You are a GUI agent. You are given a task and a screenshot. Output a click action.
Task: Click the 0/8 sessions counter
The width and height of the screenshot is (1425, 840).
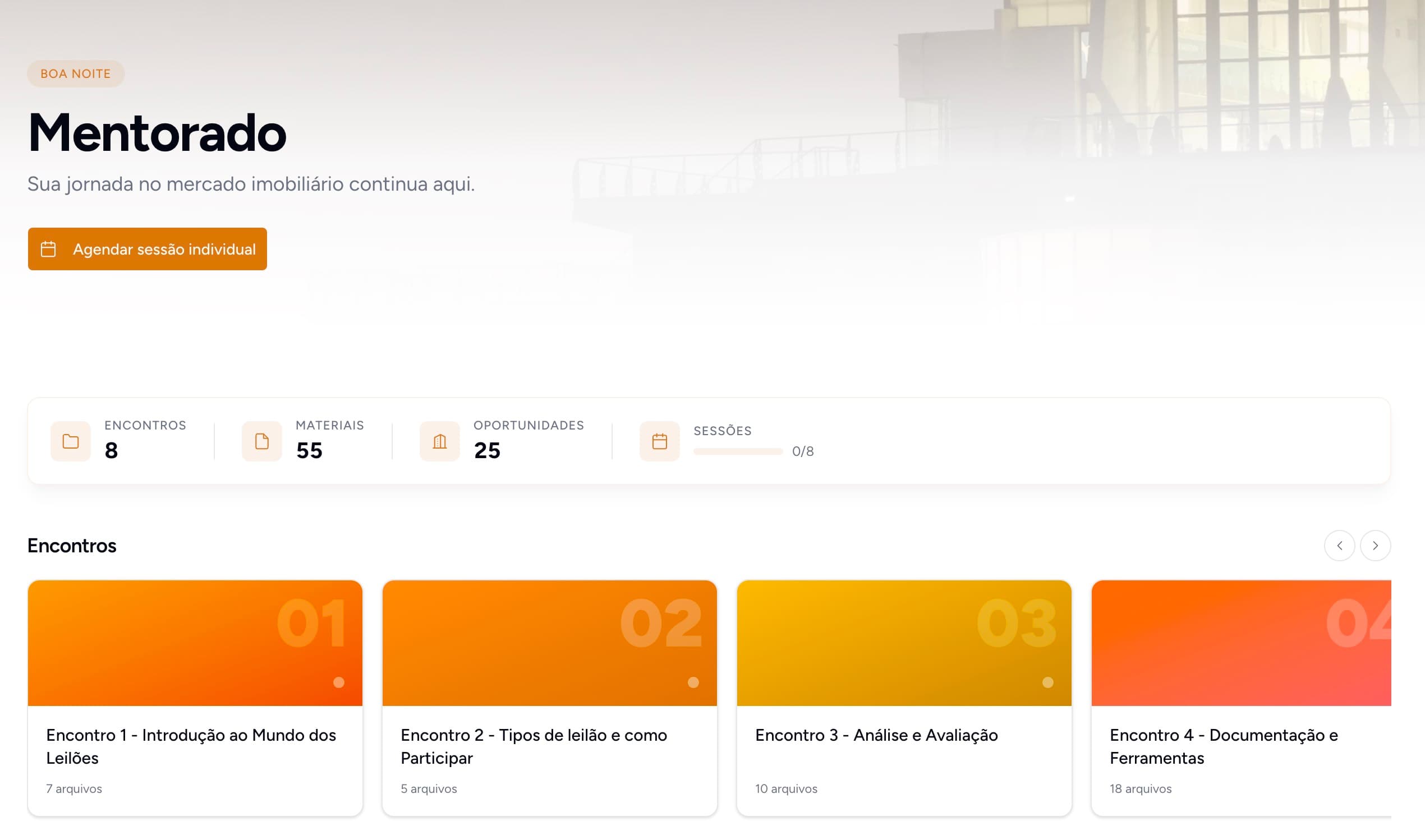tap(803, 452)
